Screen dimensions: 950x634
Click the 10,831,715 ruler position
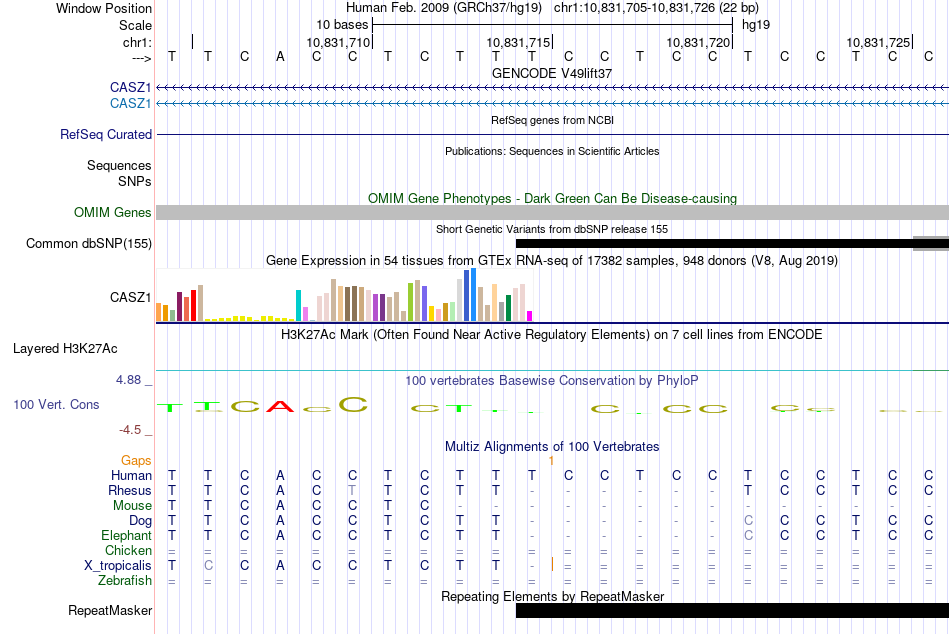click(x=518, y=42)
